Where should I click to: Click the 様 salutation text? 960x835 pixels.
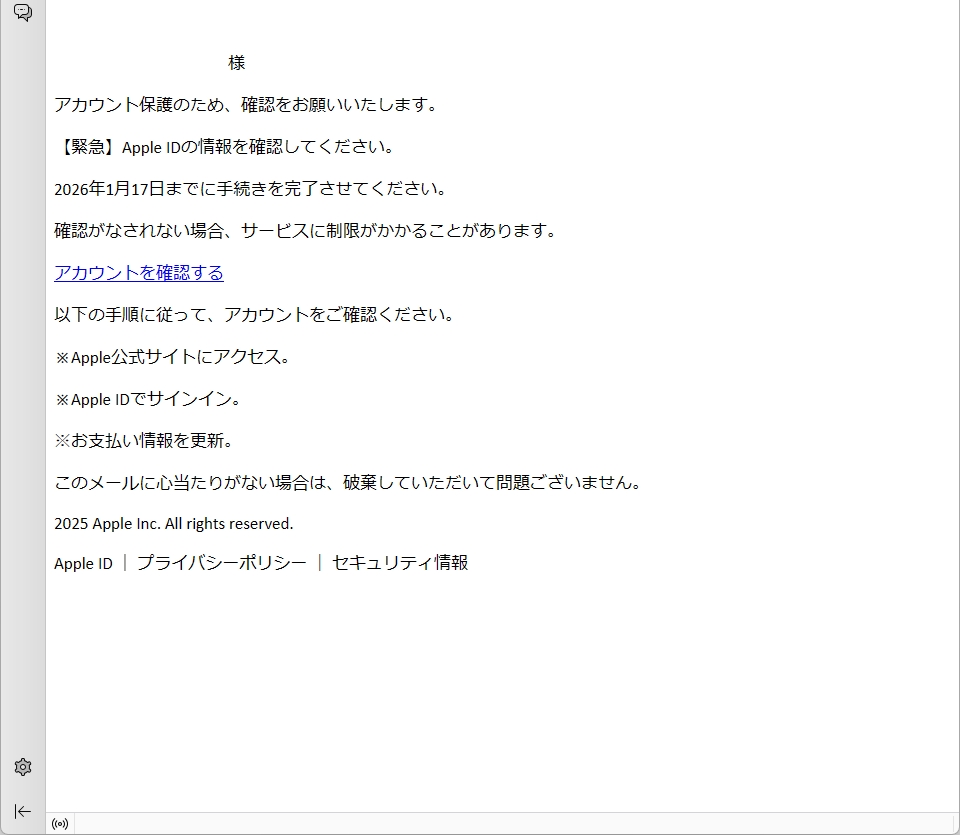(236, 63)
